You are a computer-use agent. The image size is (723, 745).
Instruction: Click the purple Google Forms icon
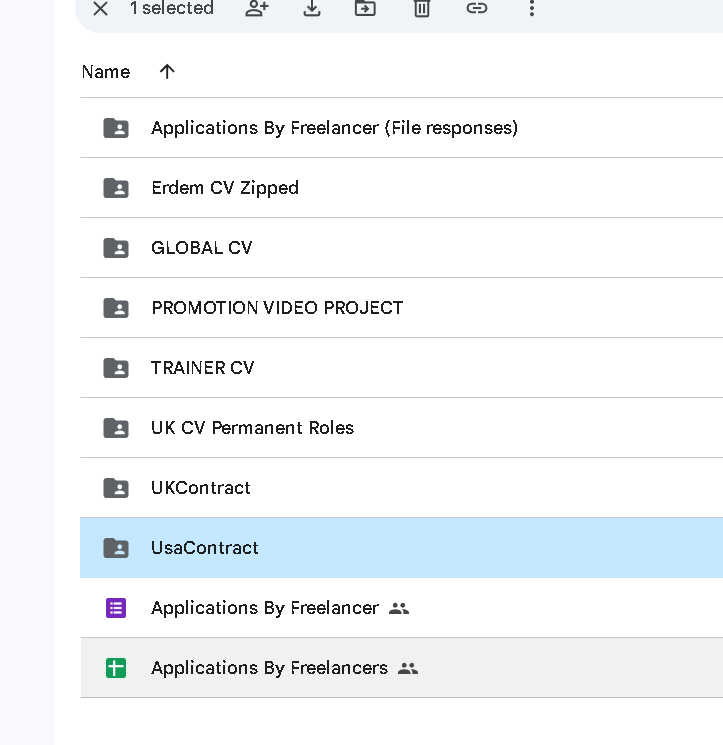pos(116,608)
